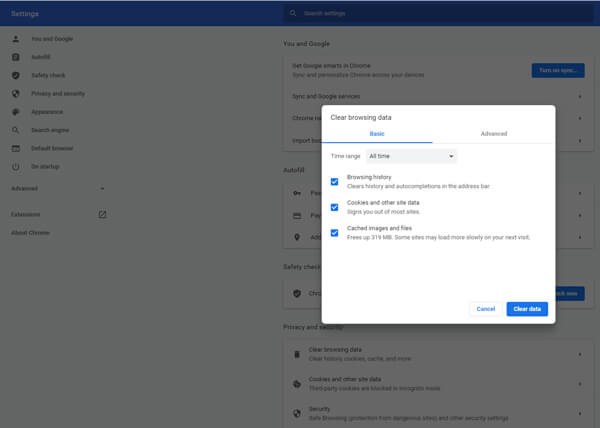Click the Privacy and security icon in sidebar

click(16, 93)
